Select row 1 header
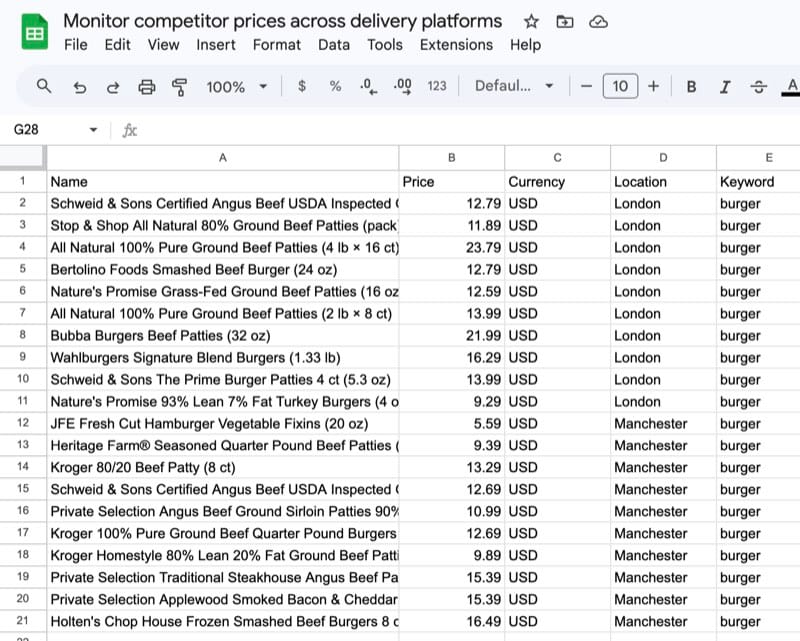Viewport: 800px width, 641px height. (x=22, y=181)
